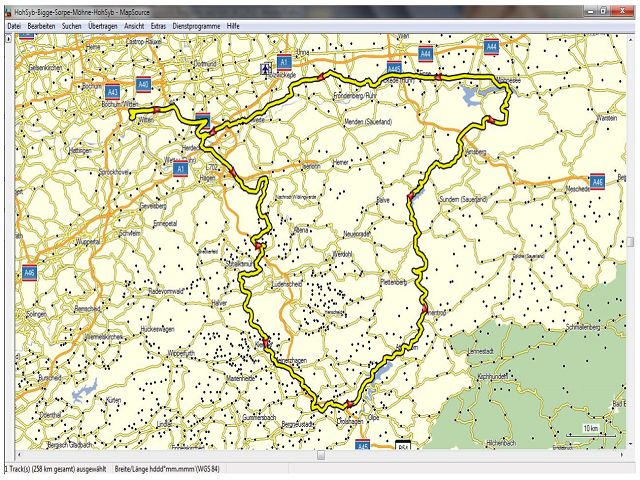Click the airport symbol near Holzwickede
The height and width of the screenshot is (480, 640).
click(266, 68)
